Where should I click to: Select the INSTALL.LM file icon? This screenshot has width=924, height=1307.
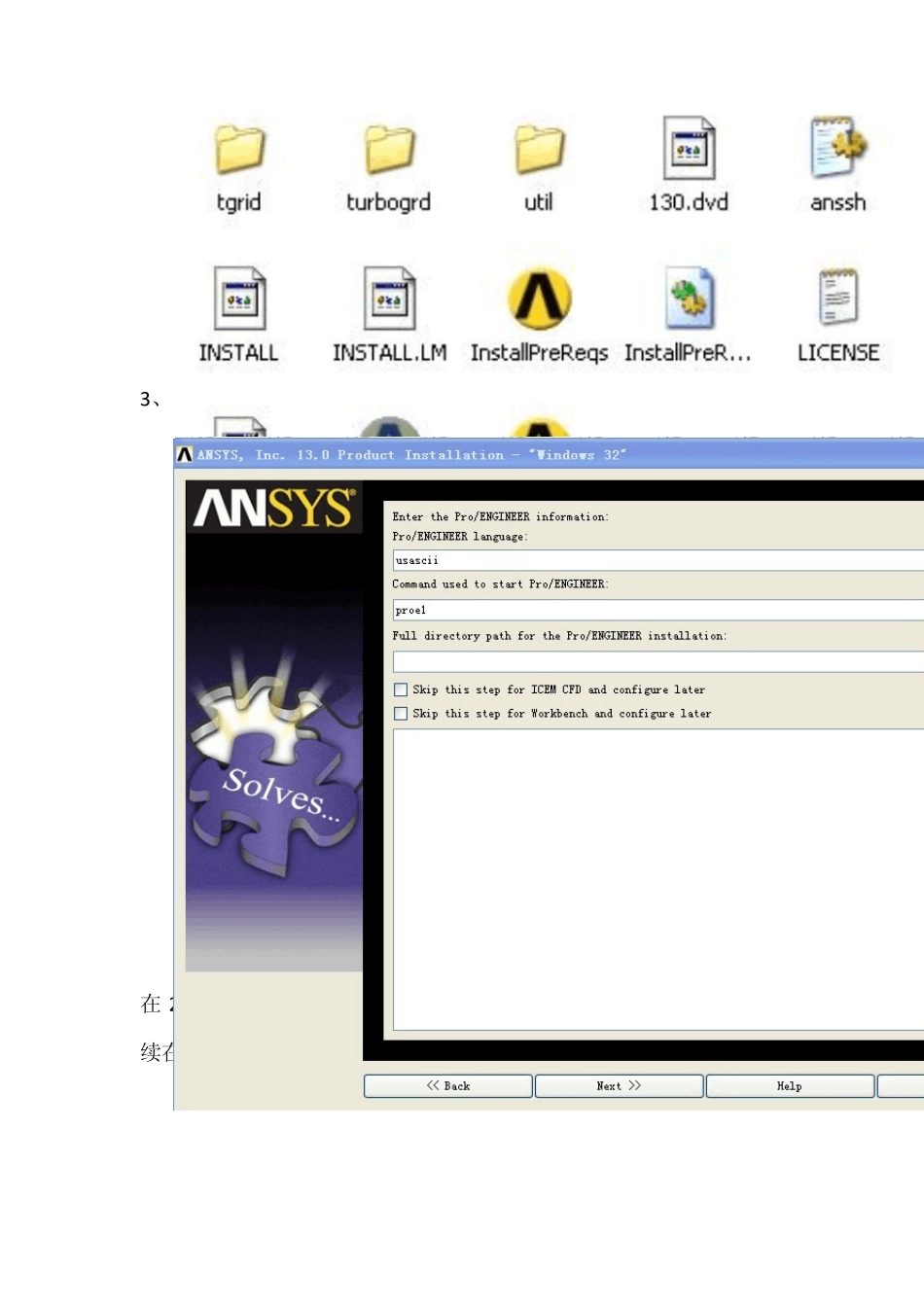click(x=389, y=299)
